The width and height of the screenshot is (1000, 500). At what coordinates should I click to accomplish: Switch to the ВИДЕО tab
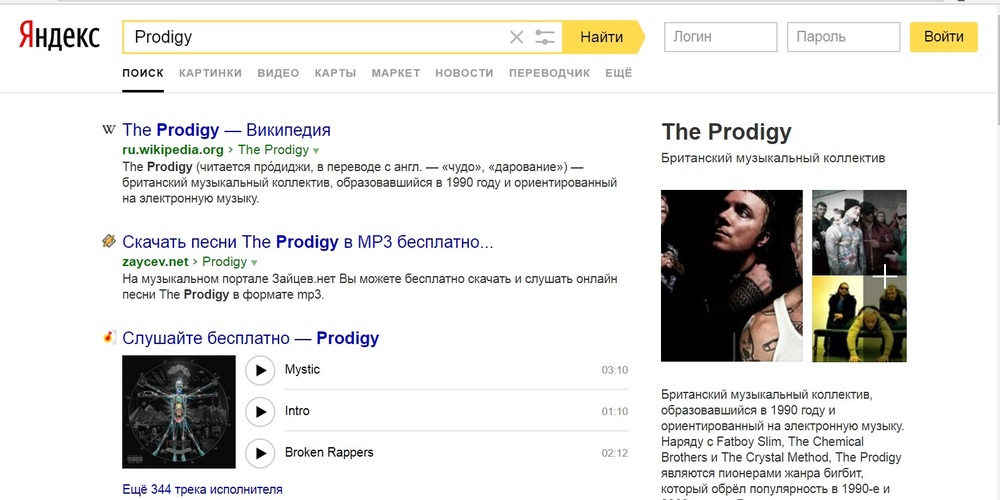[x=278, y=73]
